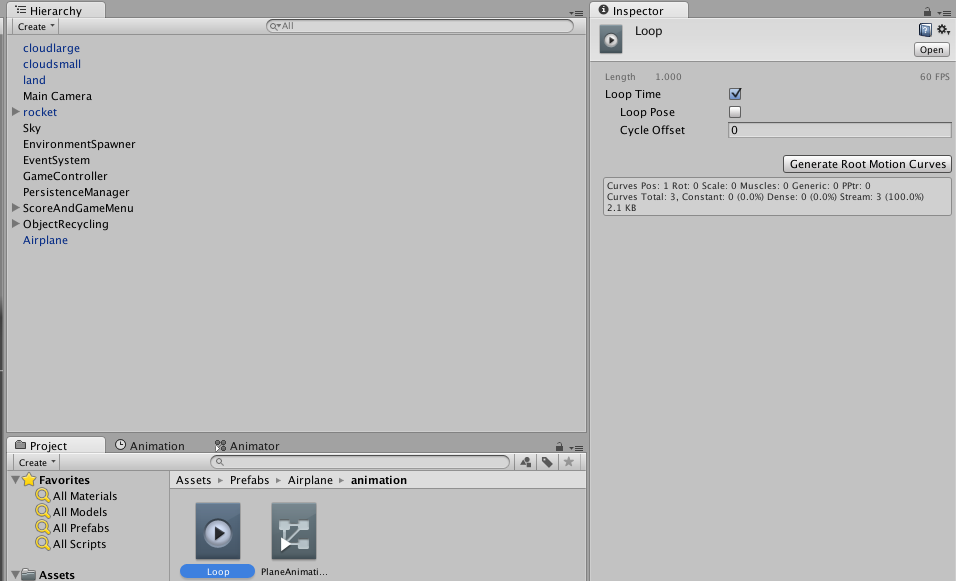Viewport: 956px width, 581px height.
Task: Toggle the Inspector lock icon
Action: pos(927,12)
